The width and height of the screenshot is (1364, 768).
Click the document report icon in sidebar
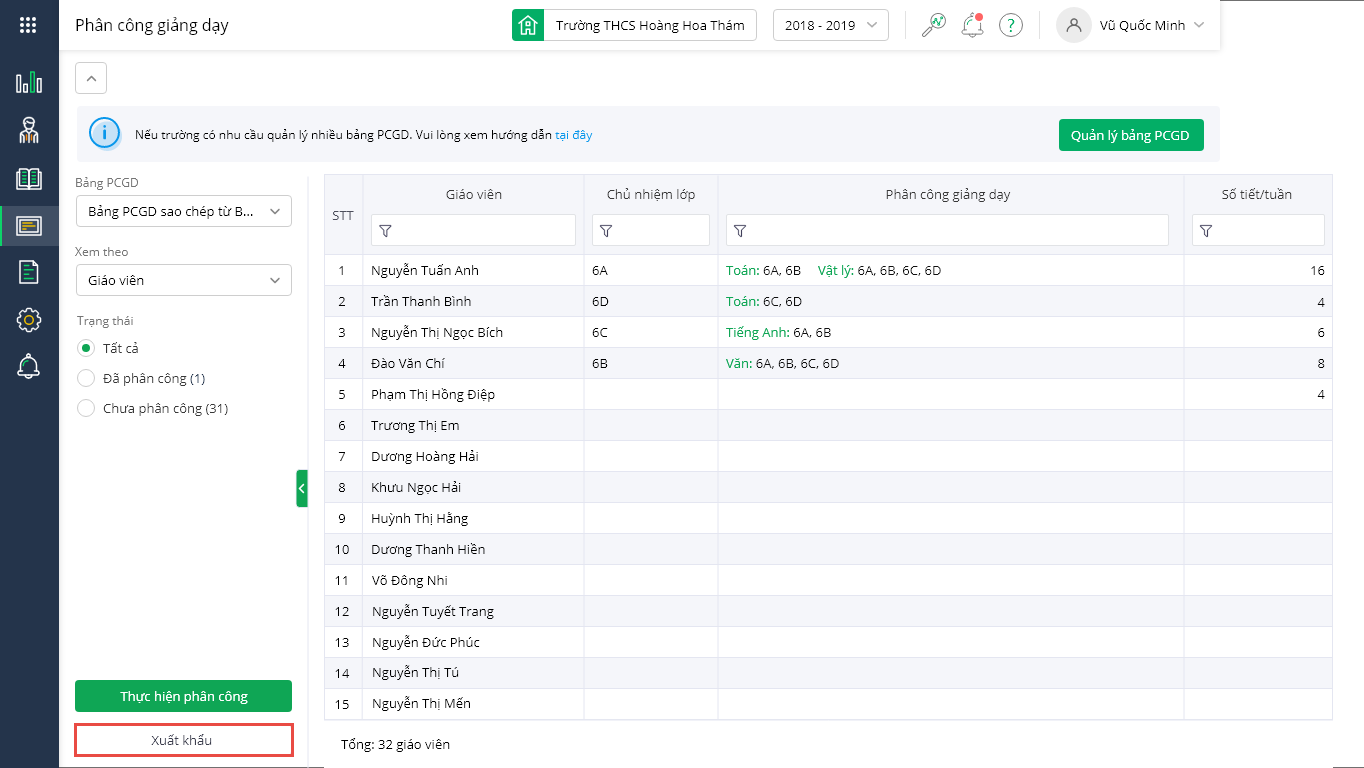(29, 271)
